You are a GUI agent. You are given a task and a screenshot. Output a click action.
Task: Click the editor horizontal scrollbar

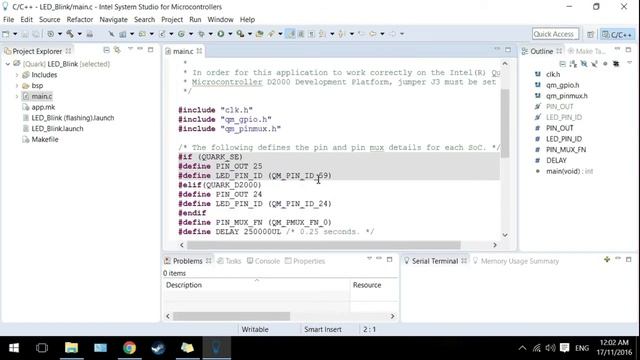[x=324, y=245]
